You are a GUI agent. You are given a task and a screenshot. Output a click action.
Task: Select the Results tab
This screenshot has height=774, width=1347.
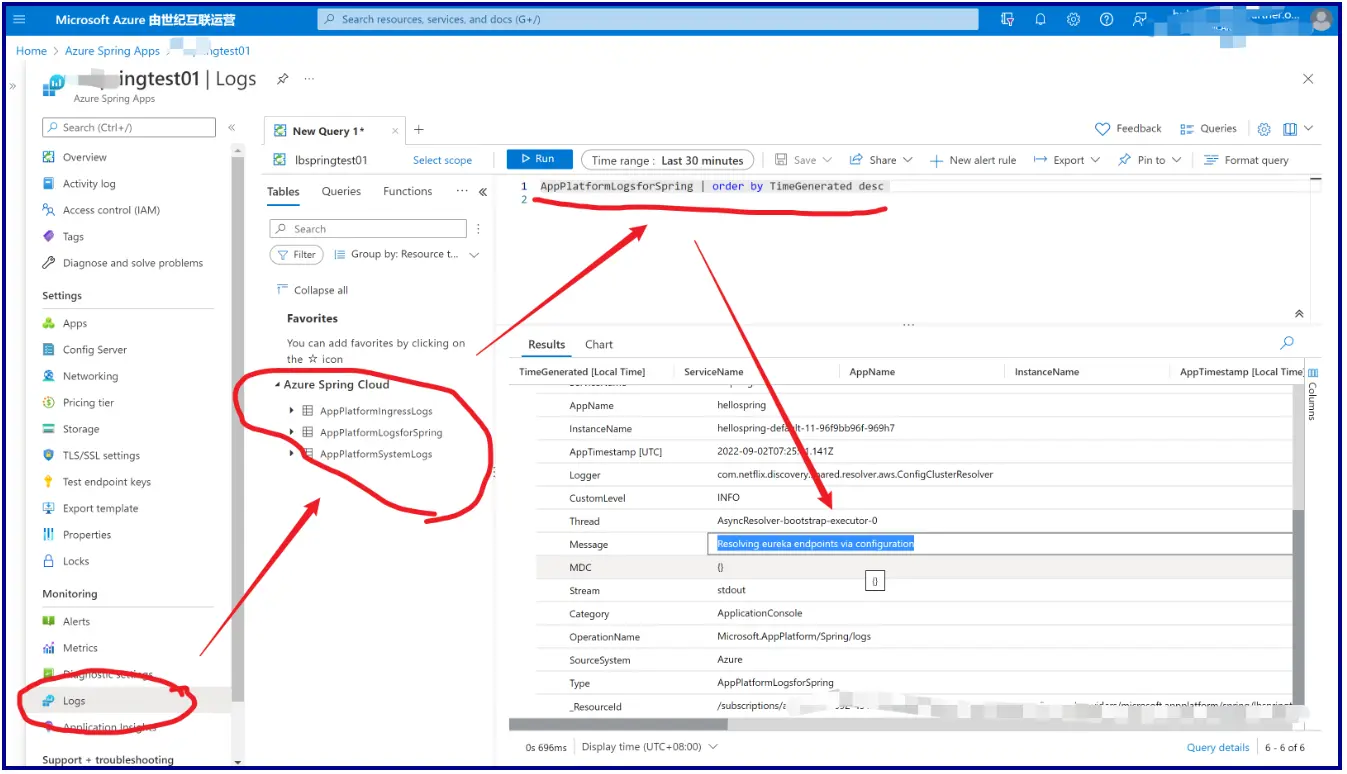(x=546, y=344)
